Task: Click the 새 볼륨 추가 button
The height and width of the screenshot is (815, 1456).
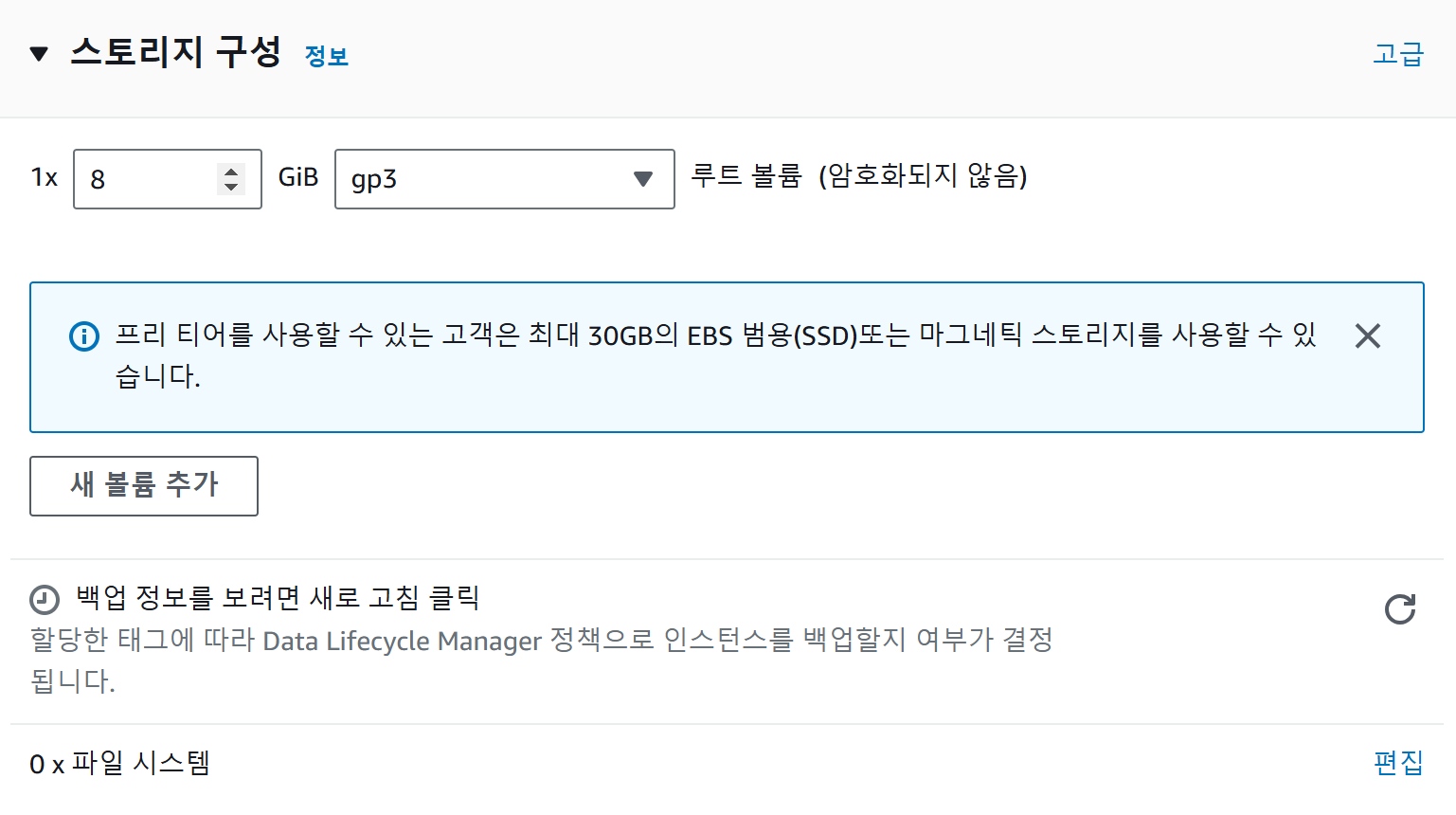Action: coord(144,486)
